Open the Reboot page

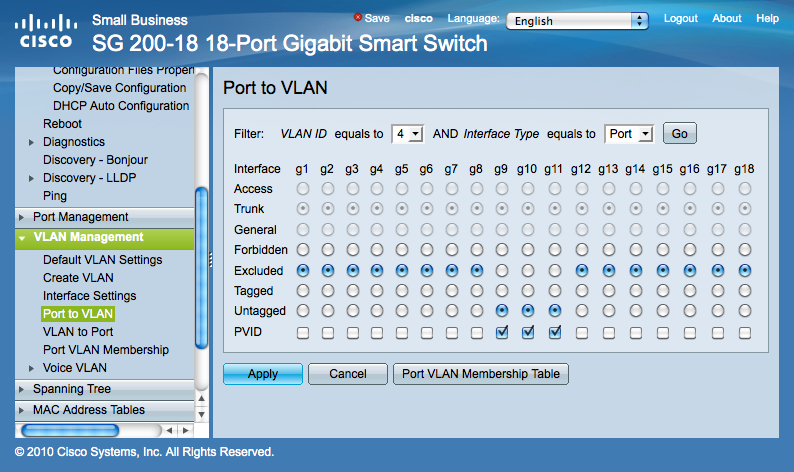62,124
